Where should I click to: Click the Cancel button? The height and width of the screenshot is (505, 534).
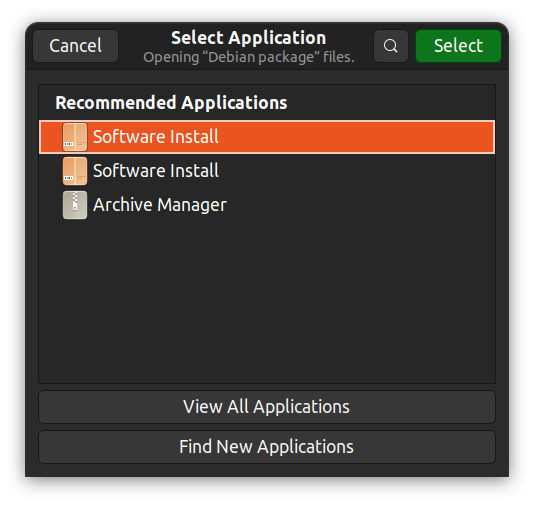[x=75, y=46]
